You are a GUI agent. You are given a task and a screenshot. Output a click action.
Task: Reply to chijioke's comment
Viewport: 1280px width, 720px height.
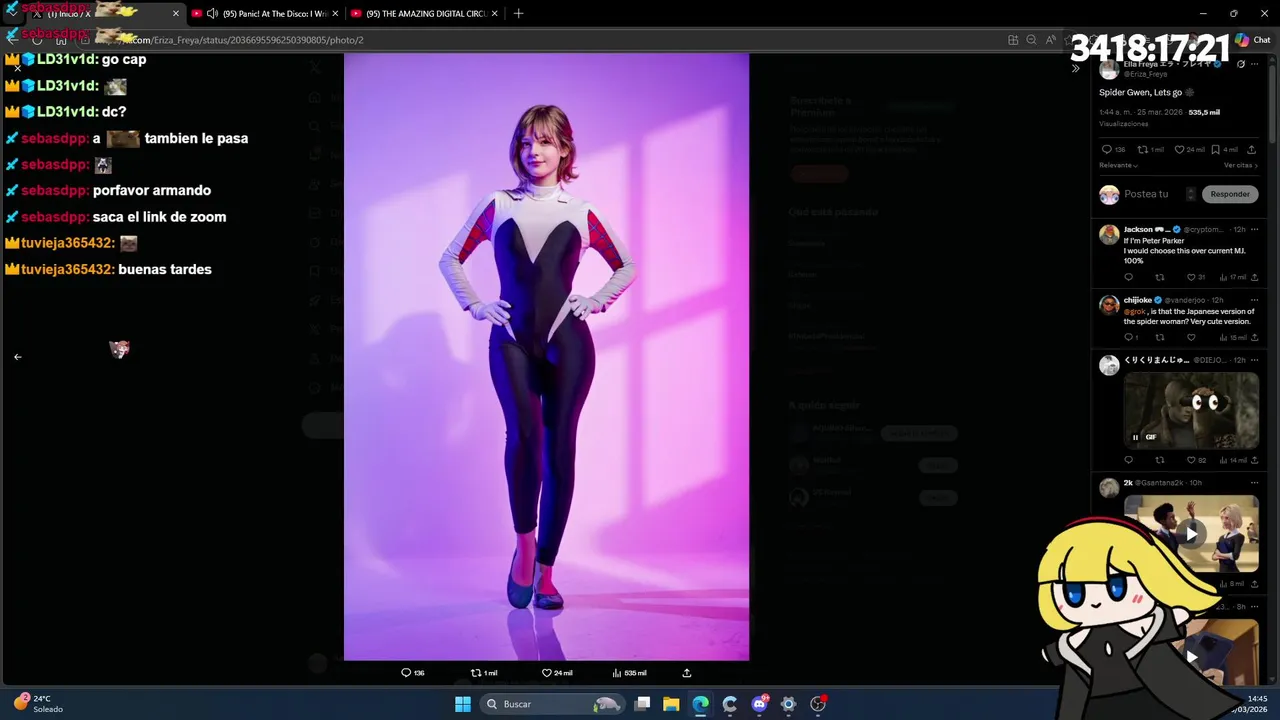(x=1129, y=337)
